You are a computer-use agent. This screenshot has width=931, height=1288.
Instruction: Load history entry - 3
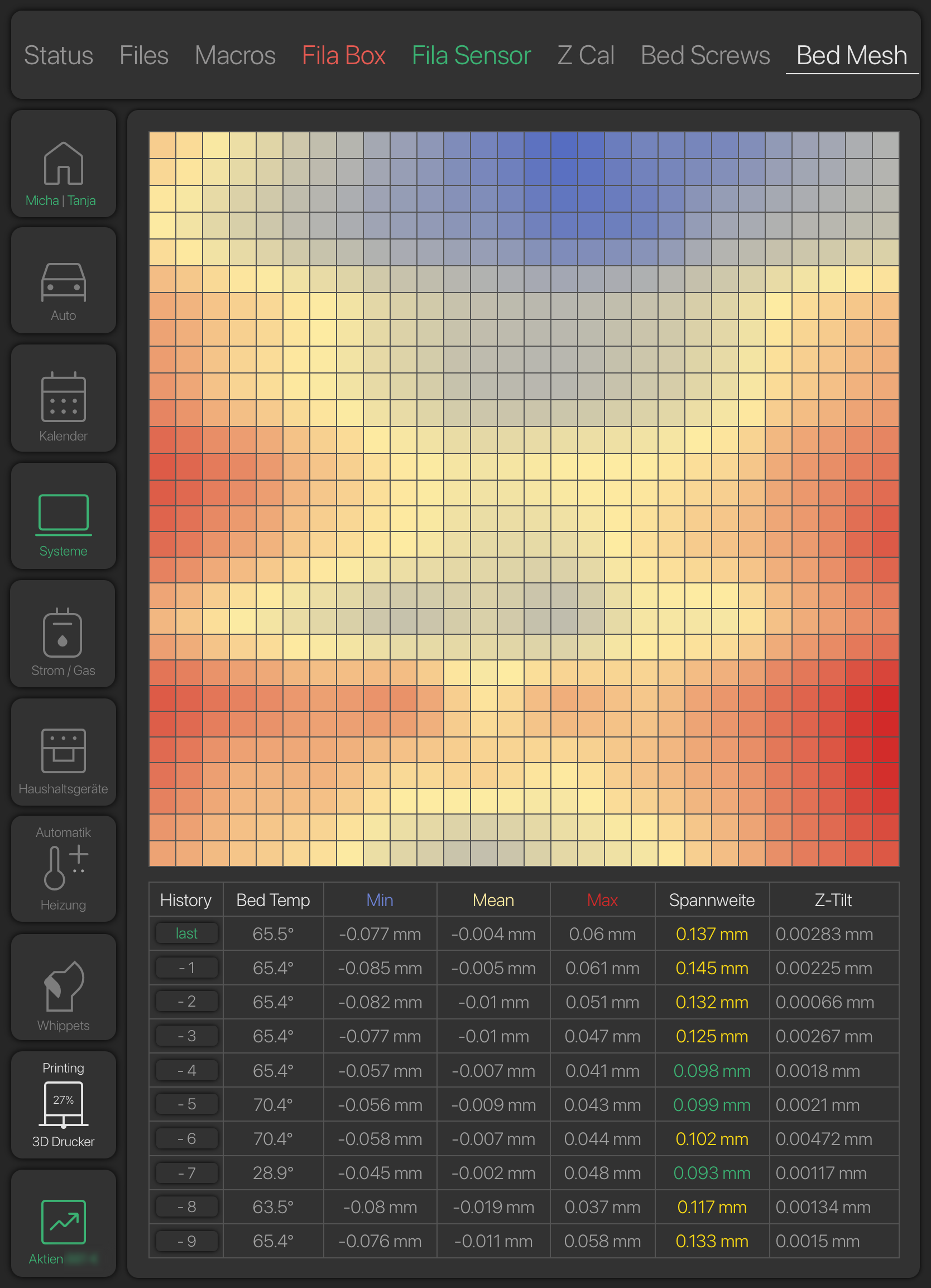pos(186,1036)
